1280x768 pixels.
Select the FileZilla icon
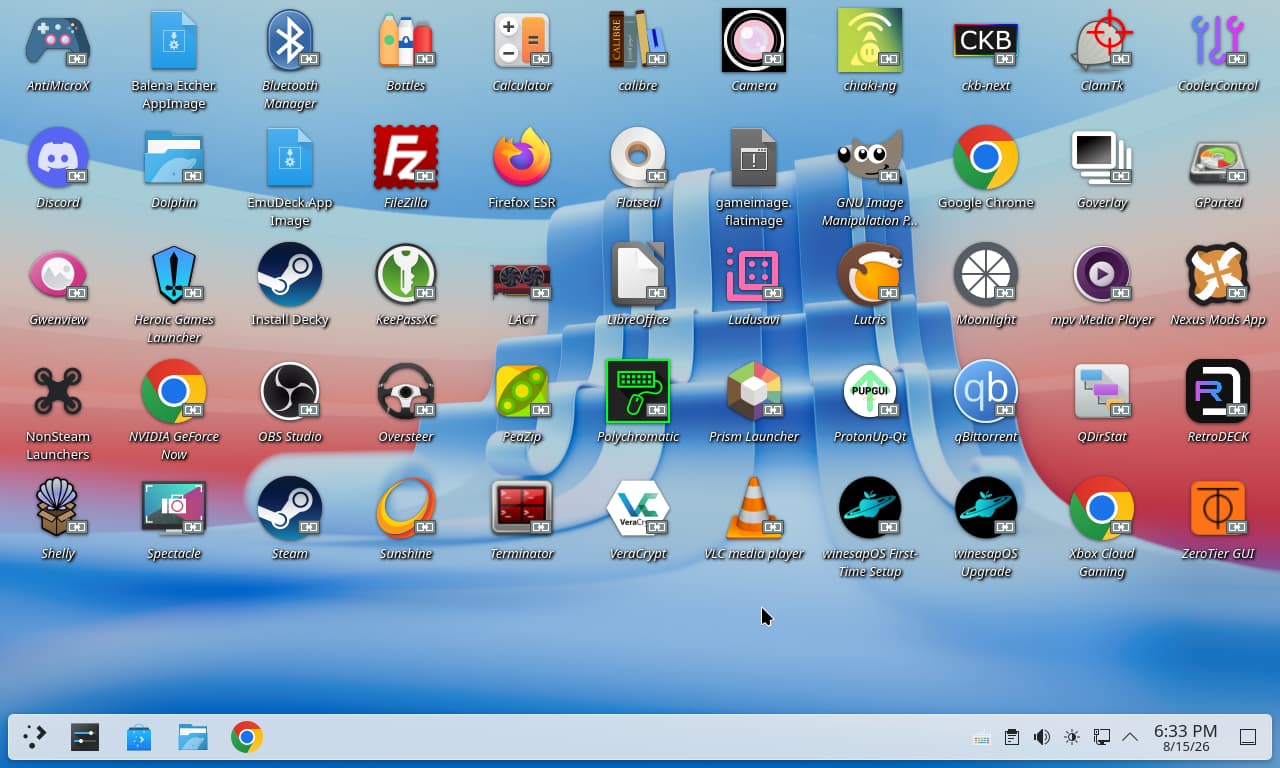point(406,158)
